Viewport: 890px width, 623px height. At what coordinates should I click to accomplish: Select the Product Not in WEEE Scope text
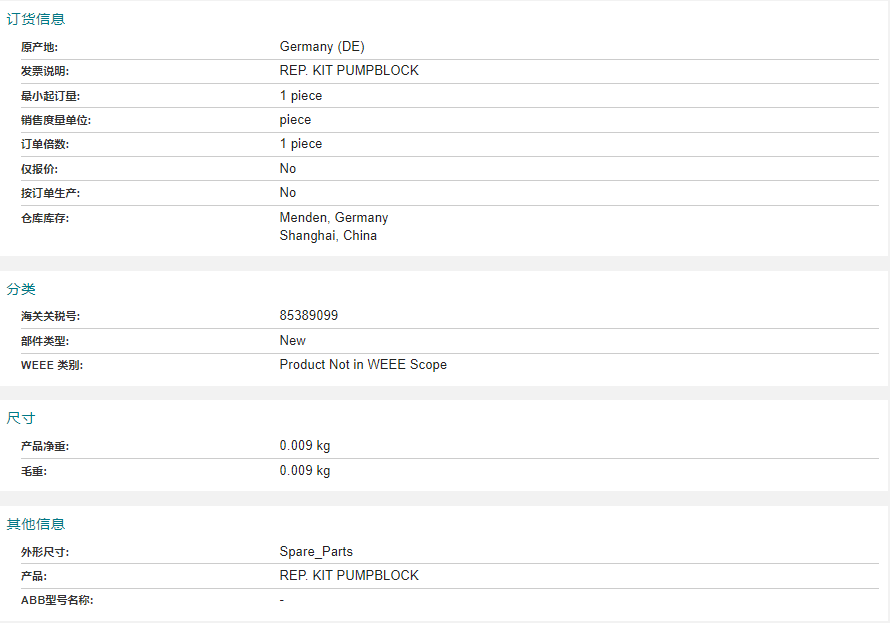coord(363,364)
